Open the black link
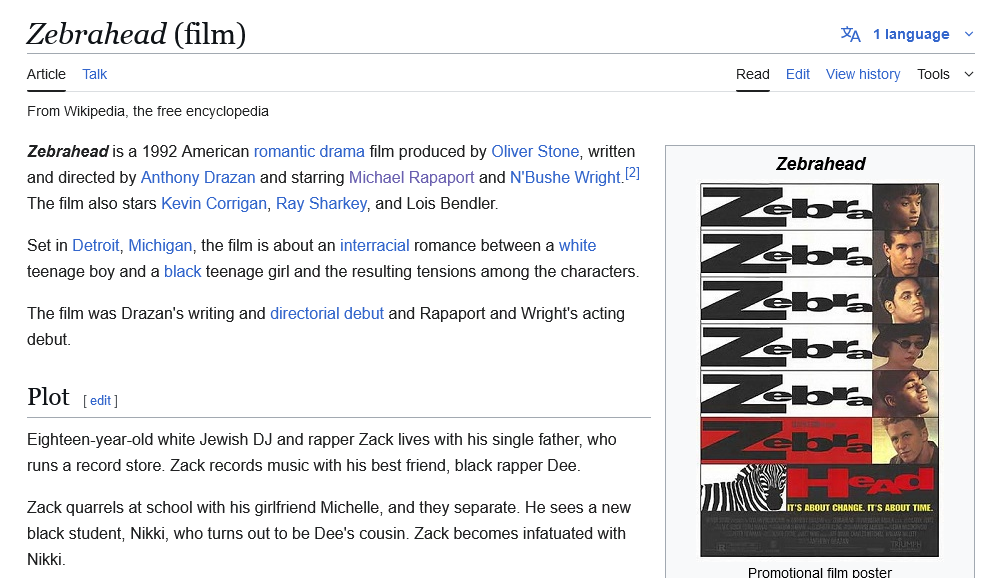Image resolution: width=987 pixels, height=578 pixels. click(183, 271)
